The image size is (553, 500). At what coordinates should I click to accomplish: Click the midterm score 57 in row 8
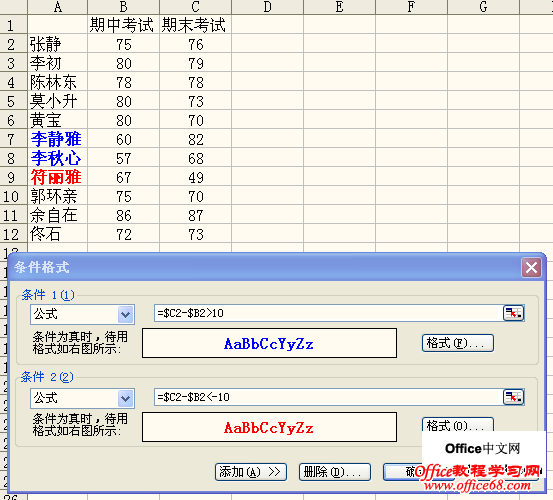tap(123, 158)
